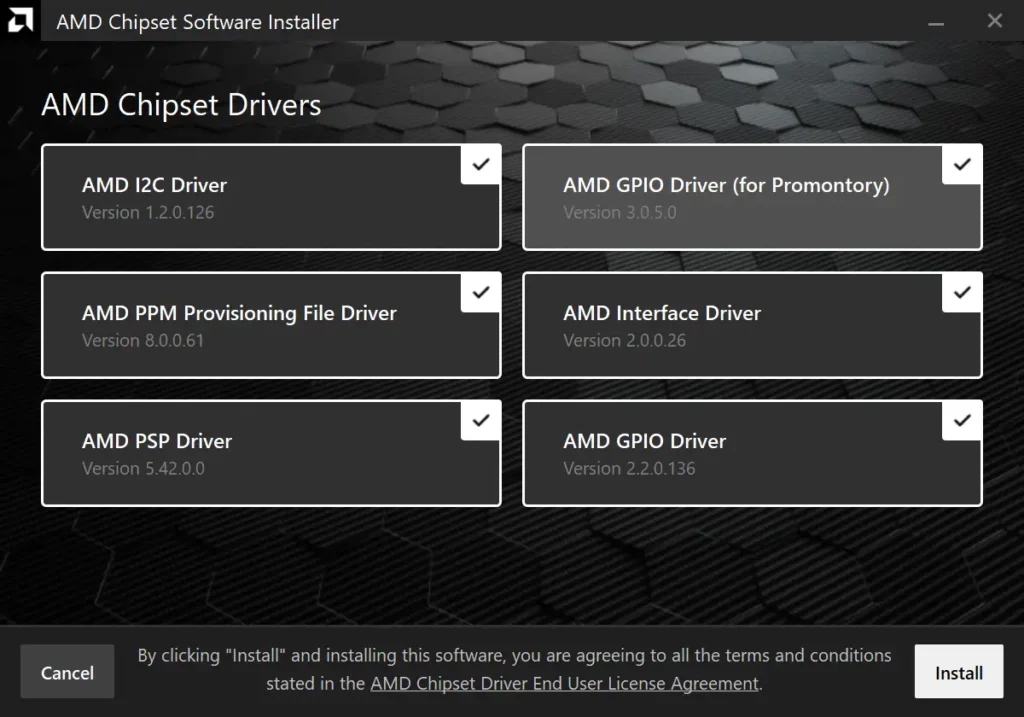Click the AMD GPIO Driver title in bottom card

[645, 441]
